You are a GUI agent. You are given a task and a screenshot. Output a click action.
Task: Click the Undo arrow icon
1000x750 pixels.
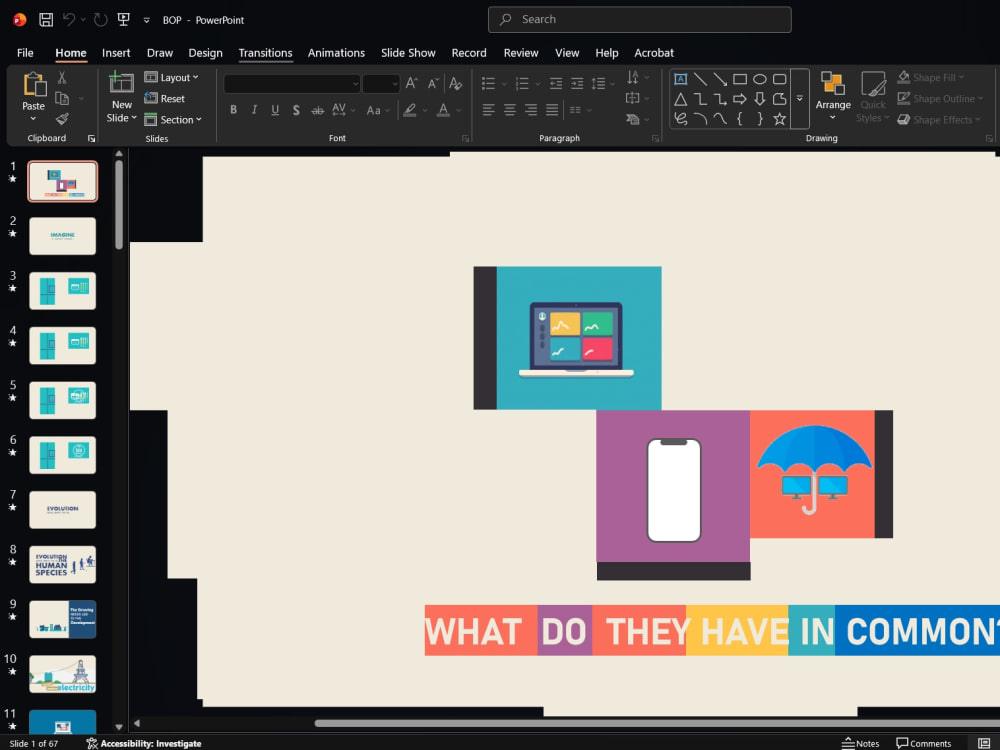[69, 20]
